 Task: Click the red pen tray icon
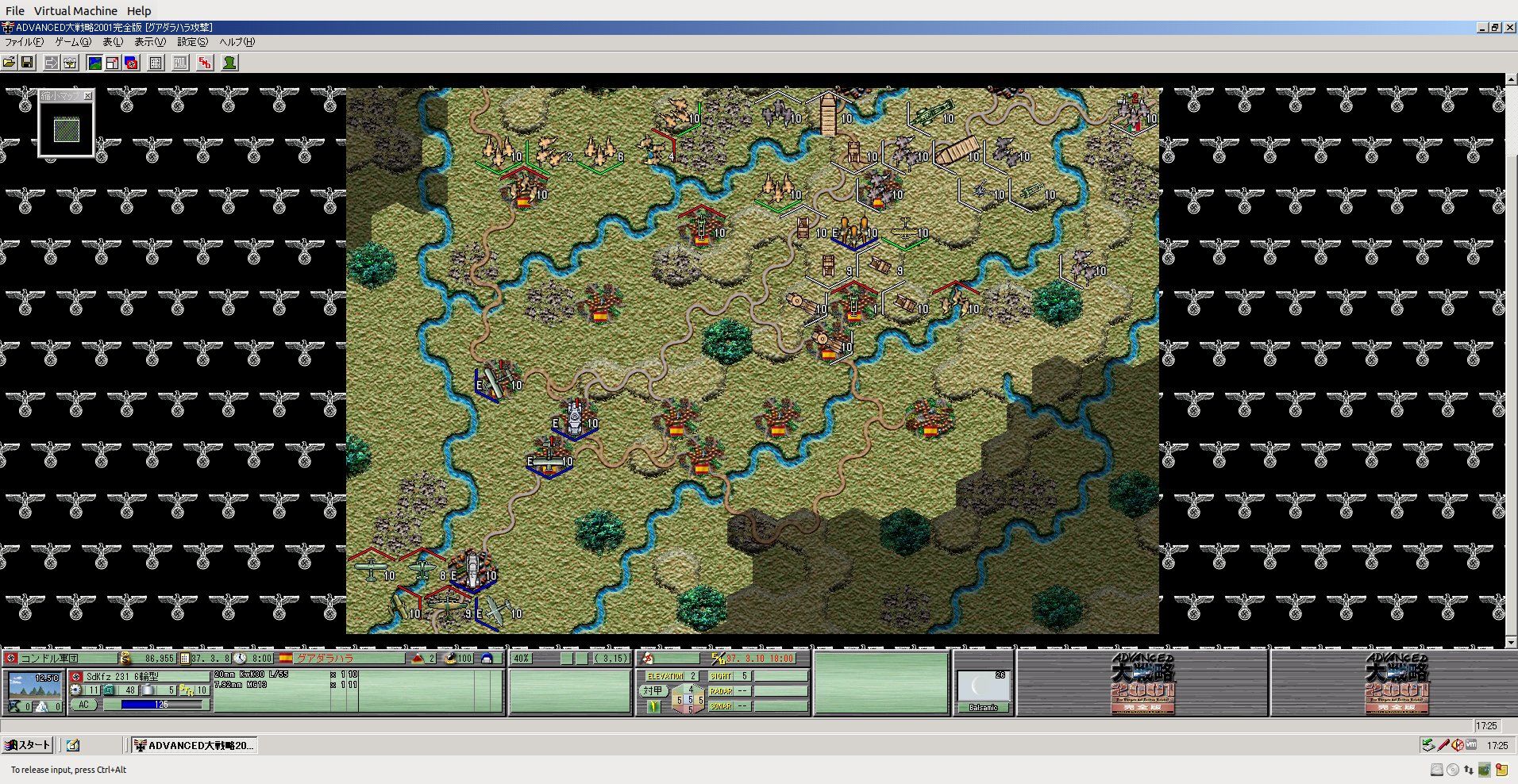click(1443, 745)
